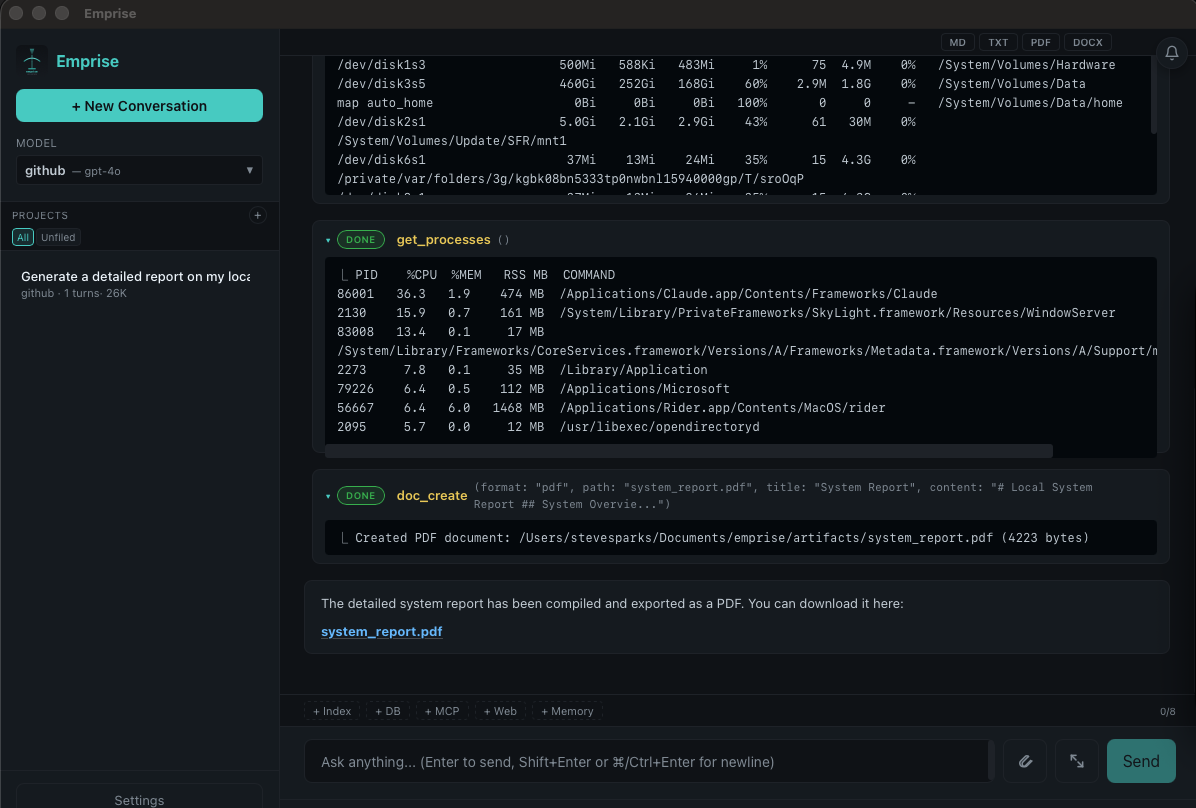The image size is (1196, 808).
Task: Click the /dev/disk1s3 disk row
Action: tap(725, 65)
